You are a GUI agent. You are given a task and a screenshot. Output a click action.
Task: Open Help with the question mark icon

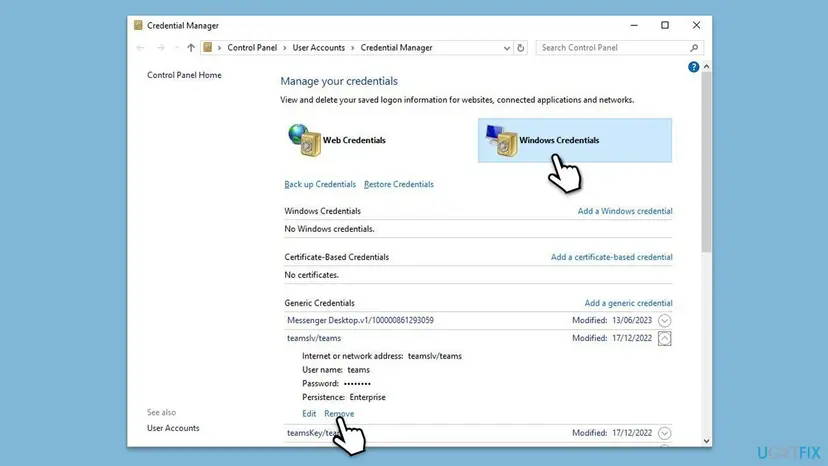(x=693, y=67)
